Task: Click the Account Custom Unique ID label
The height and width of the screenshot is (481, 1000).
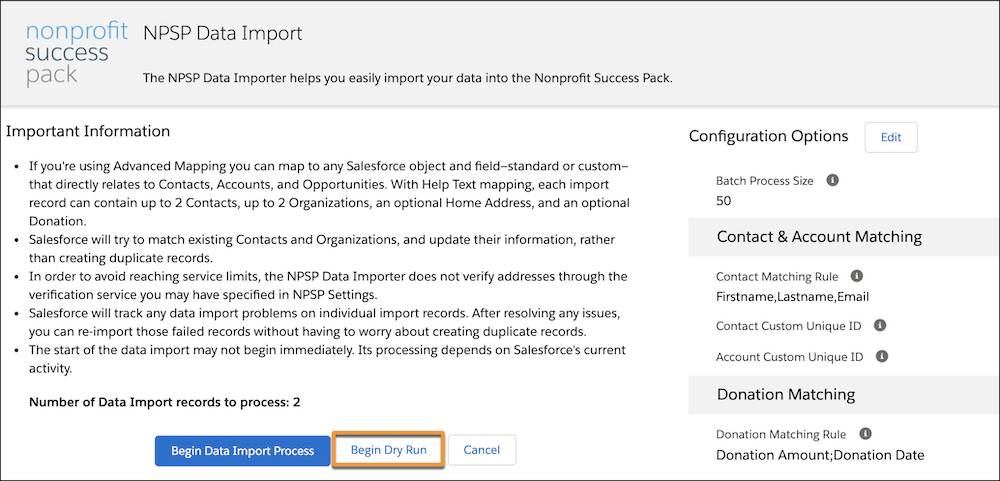Action: point(790,357)
